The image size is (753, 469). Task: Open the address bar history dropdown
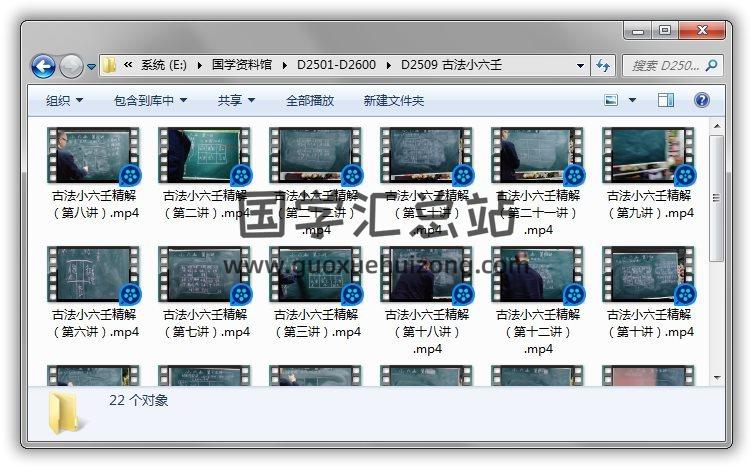[x=580, y=65]
